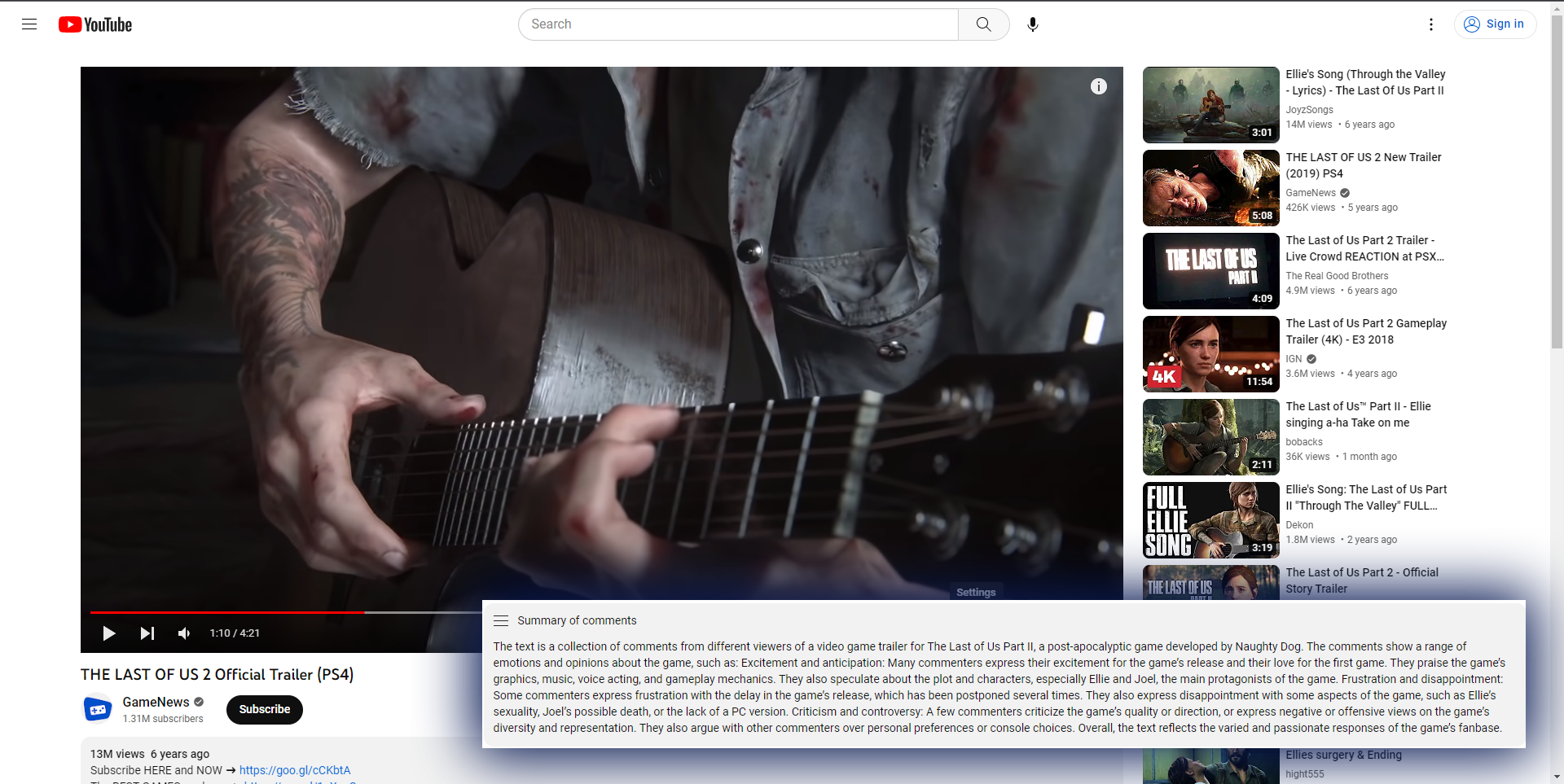The width and height of the screenshot is (1564, 784).
Task: Click the search magnifier button
Action: pos(984,24)
